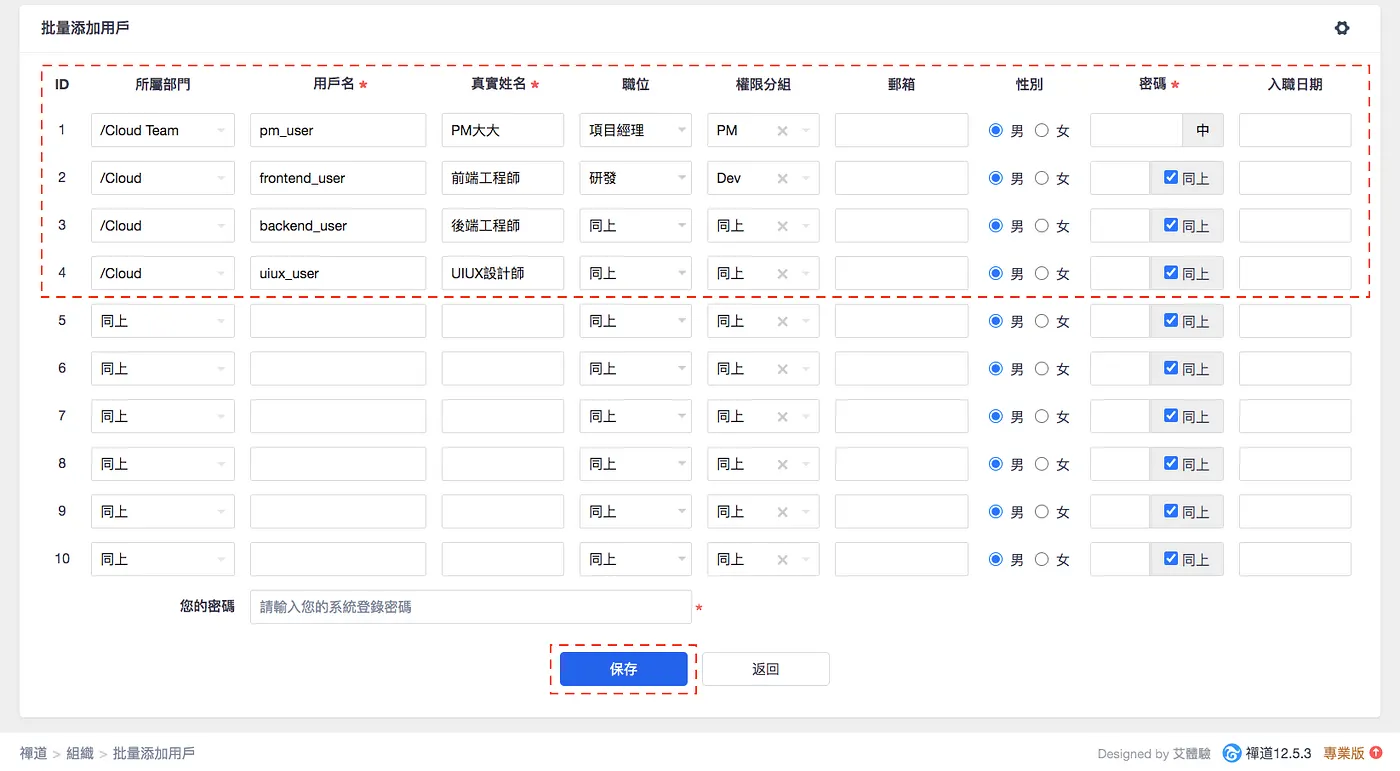
Task: Clear the PM permission group in row 1
Action: [x=782, y=130]
